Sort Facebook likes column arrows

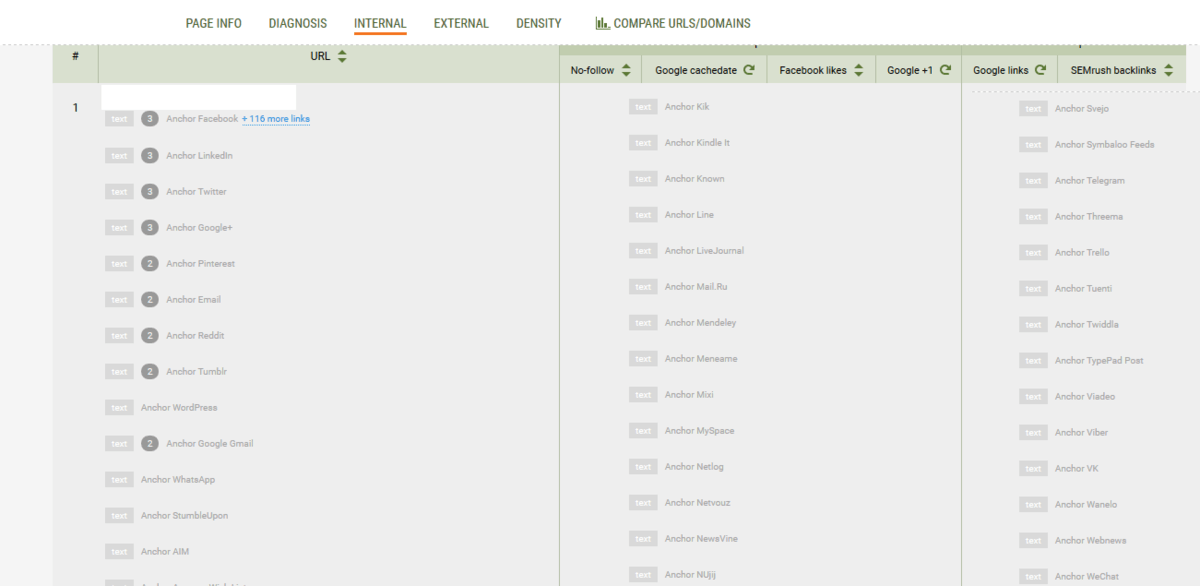[858, 70]
